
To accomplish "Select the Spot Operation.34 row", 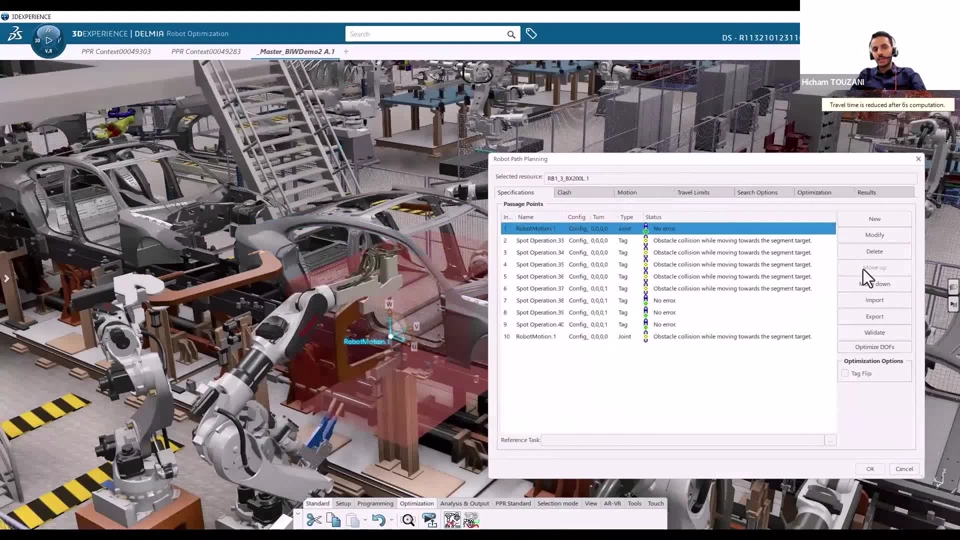I will click(x=668, y=252).
